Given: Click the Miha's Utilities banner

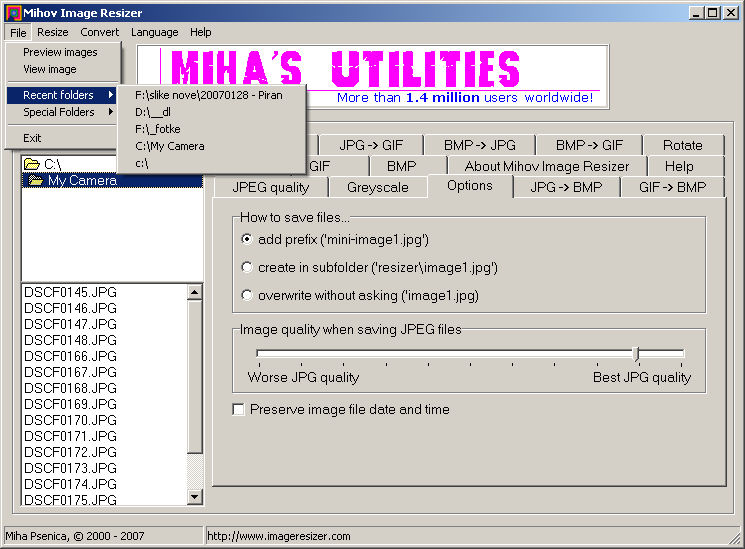Looking at the screenshot, I should [372, 77].
